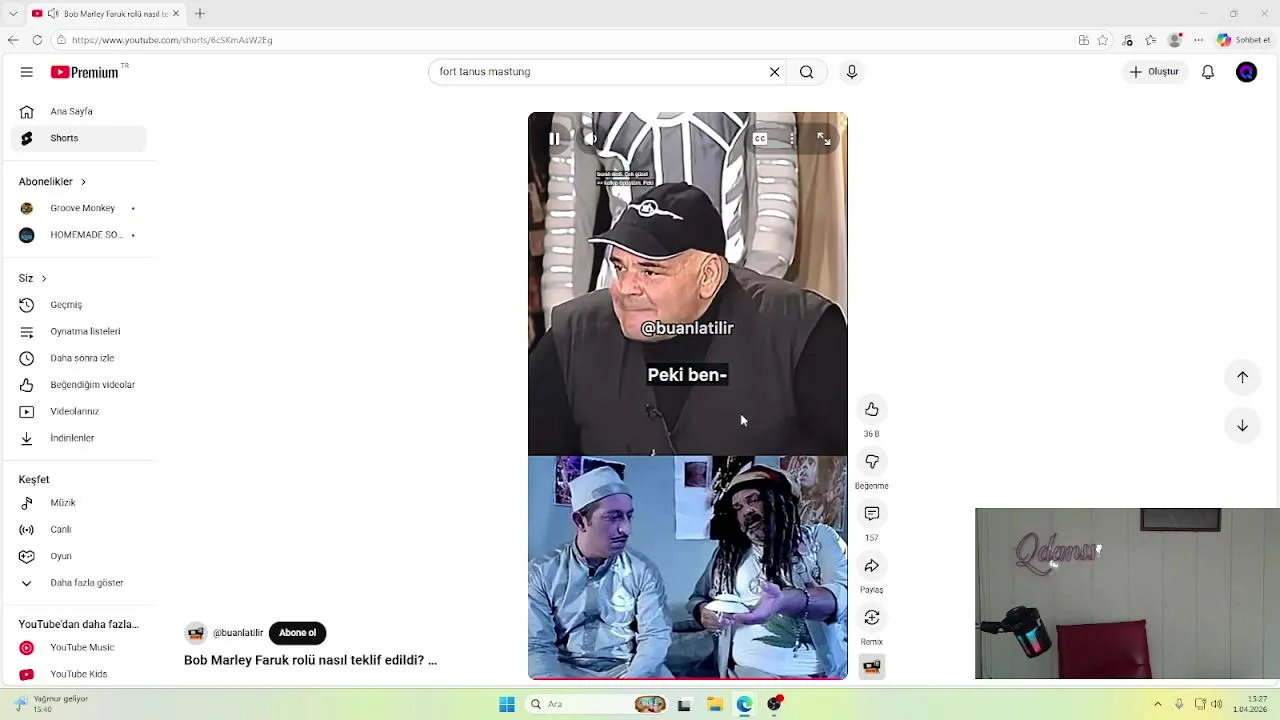
Task: Expand Daha fazla göster
Action: click(x=78, y=583)
